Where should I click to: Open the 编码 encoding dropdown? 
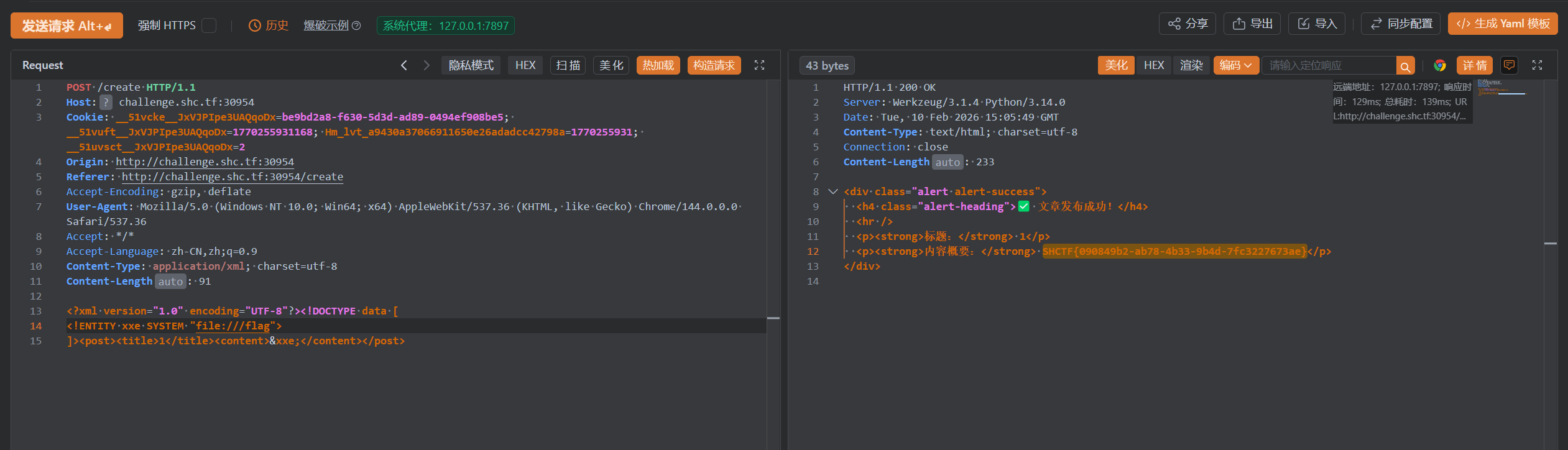[1236, 65]
